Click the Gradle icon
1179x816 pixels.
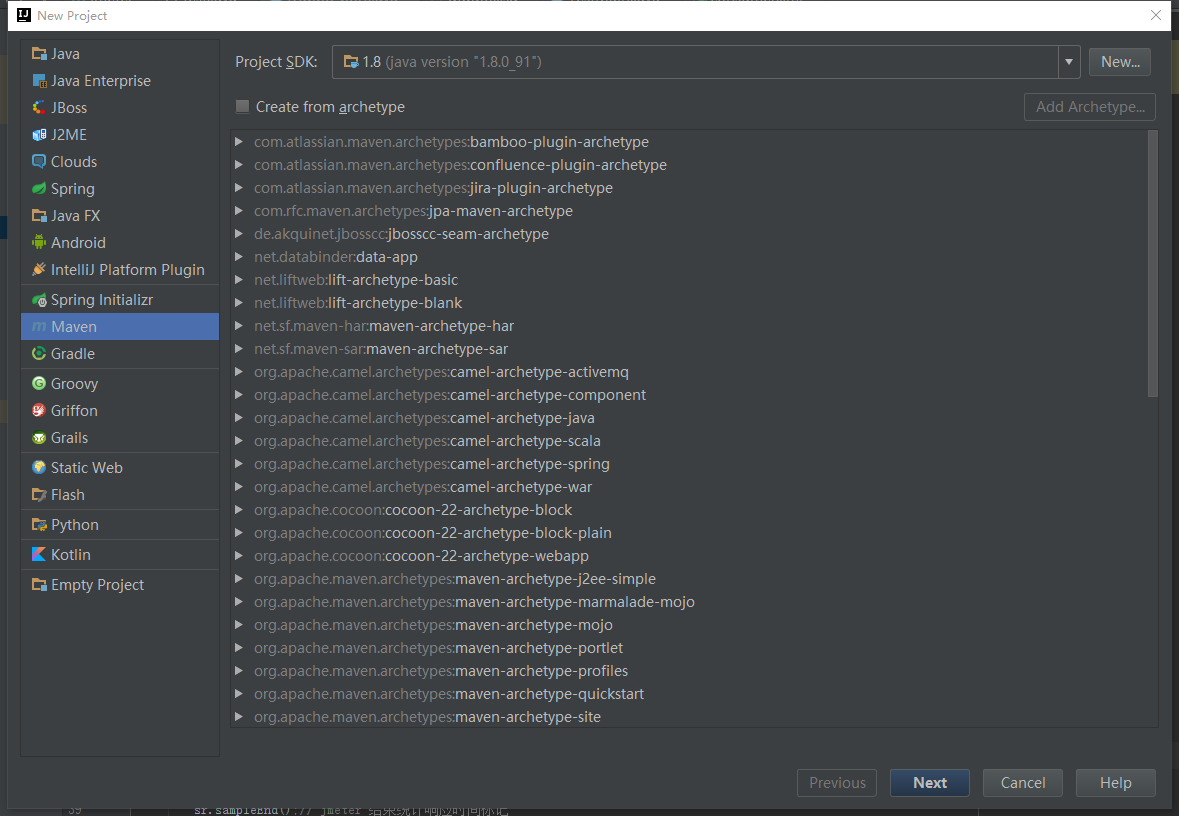click(39, 353)
